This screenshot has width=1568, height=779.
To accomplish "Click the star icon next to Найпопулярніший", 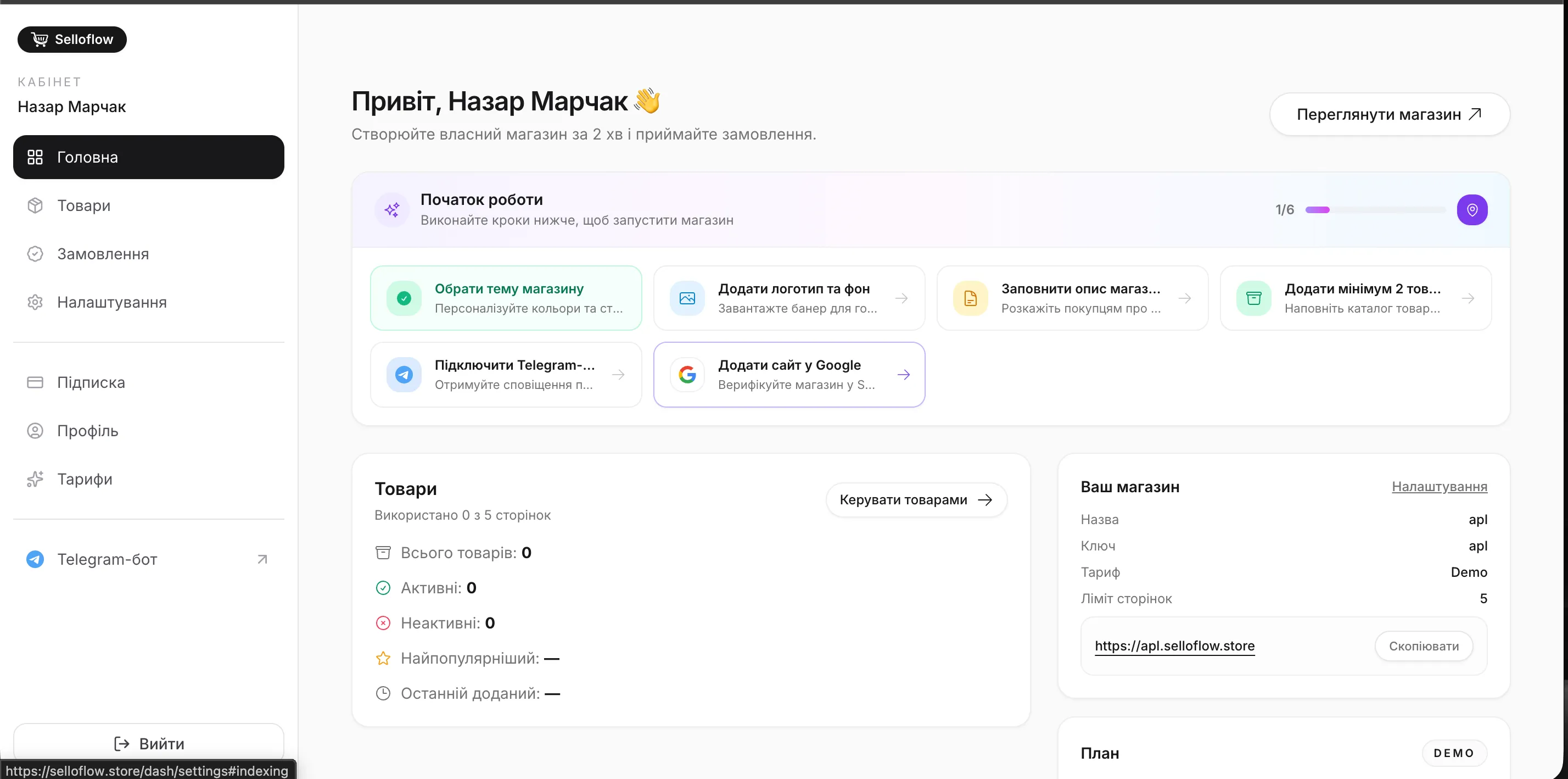I will (383, 658).
